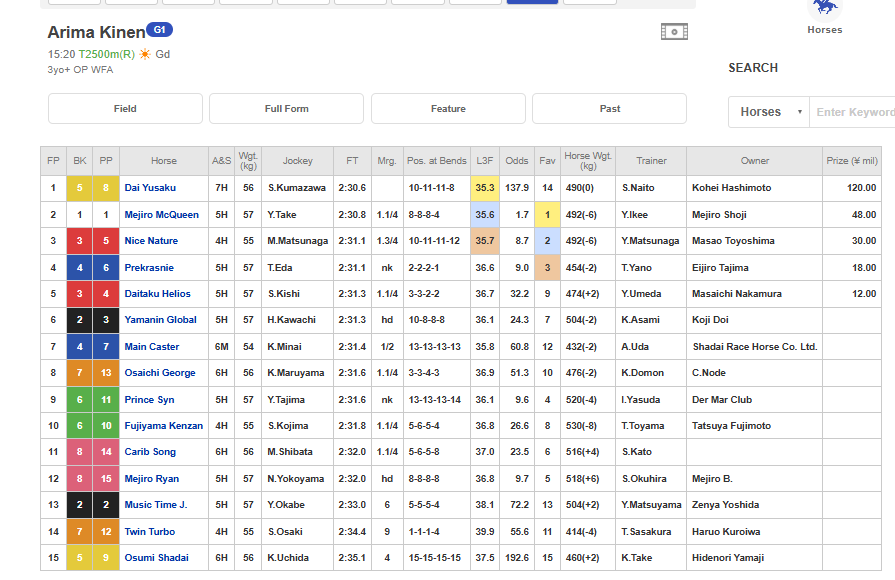The image size is (895, 580).
Task: Click the SEARCH heading
Action: point(753,68)
